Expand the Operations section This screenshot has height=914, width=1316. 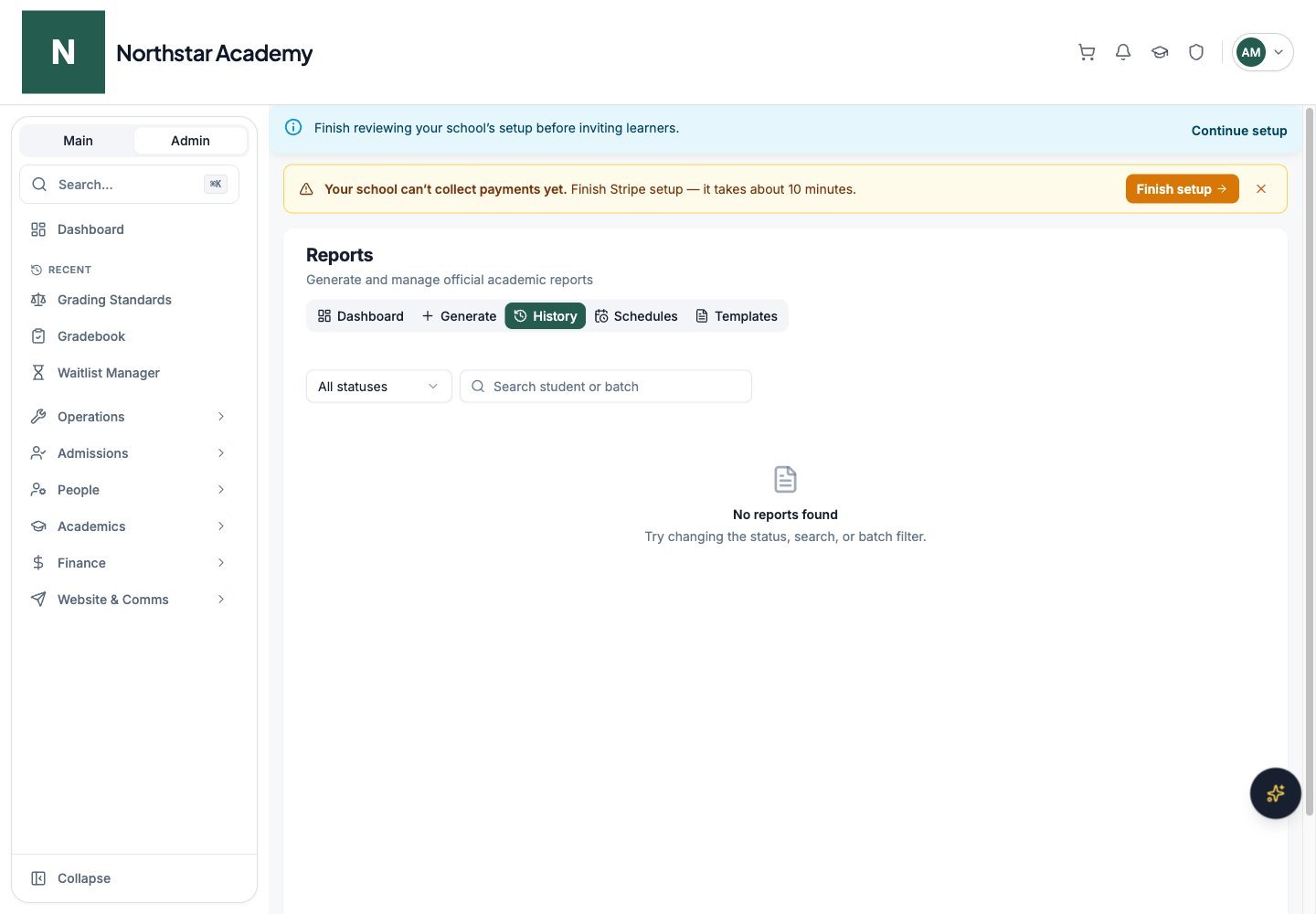129,417
